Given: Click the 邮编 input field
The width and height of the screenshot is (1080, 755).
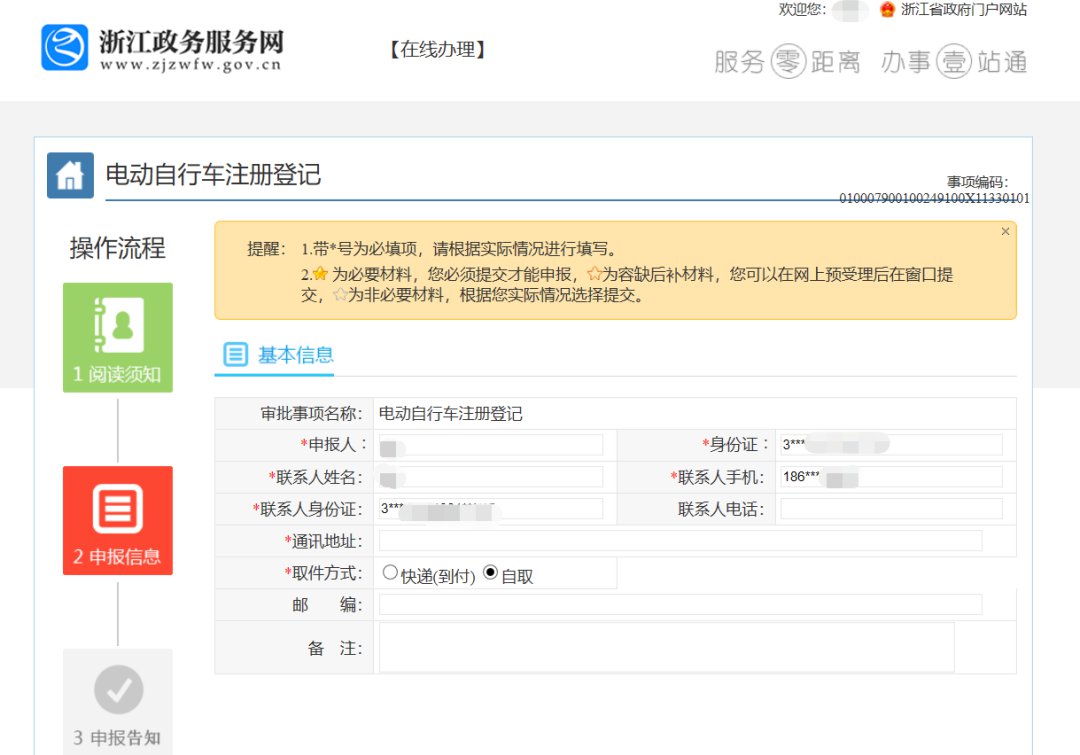Looking at the screenshot, I should [680, 605].
